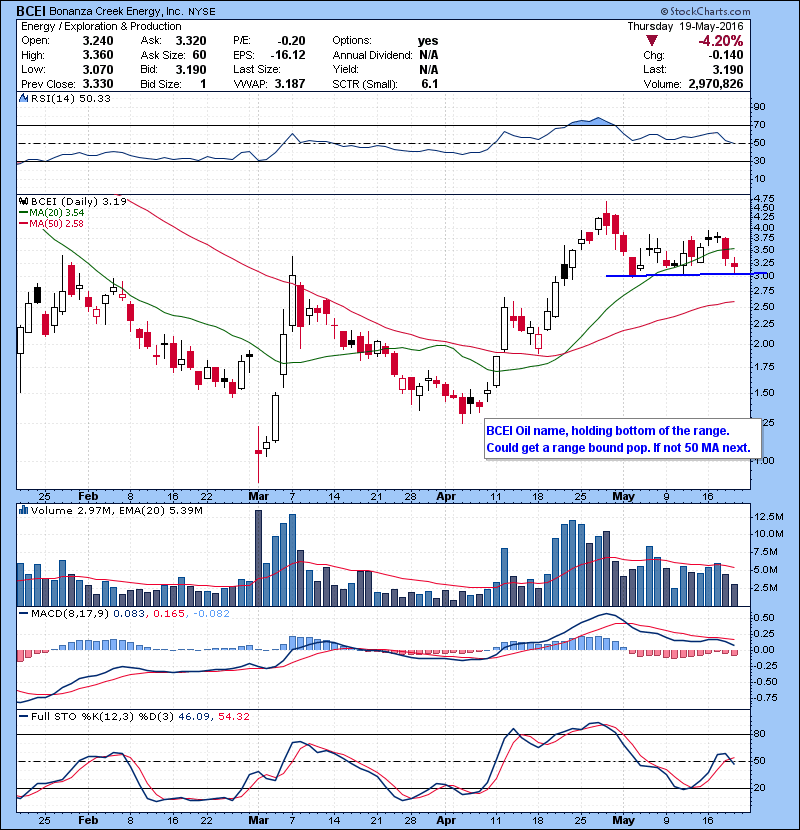800x830 pixels.
Task: Click the Volume value 2,970,826
Action: pyautogui.click(x=716, y=84)
